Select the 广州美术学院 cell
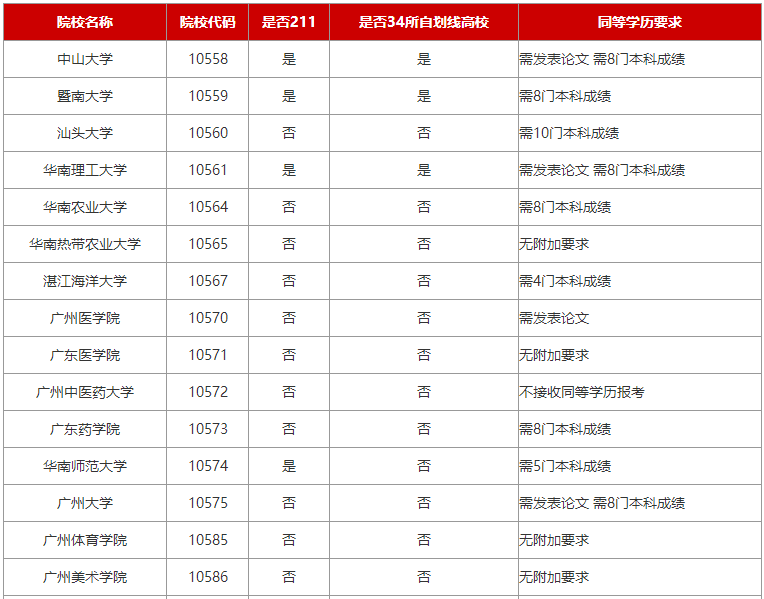 click(x=85, y=578)
